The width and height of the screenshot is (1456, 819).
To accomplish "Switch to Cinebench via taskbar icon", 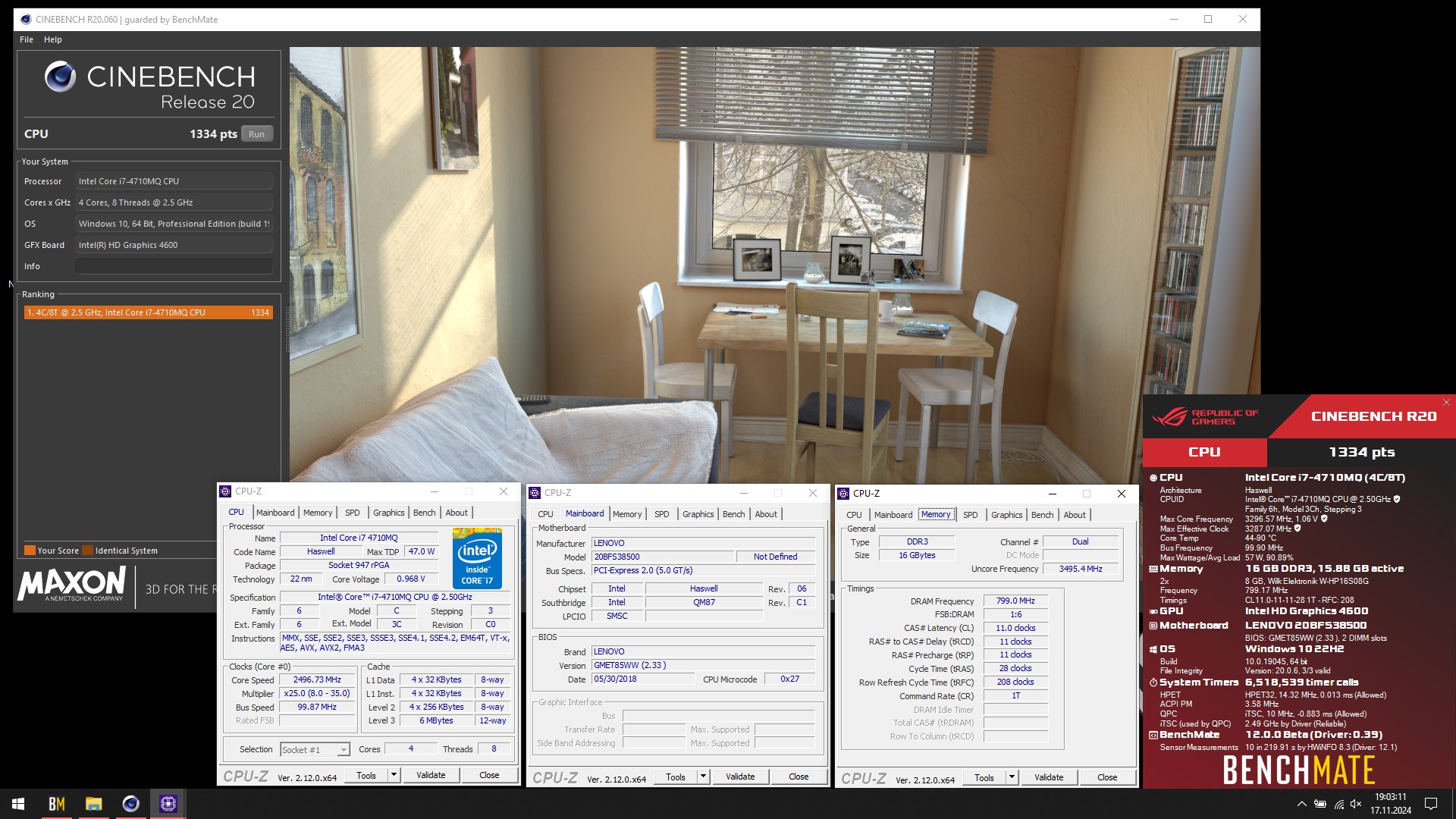I will point(130,804).
